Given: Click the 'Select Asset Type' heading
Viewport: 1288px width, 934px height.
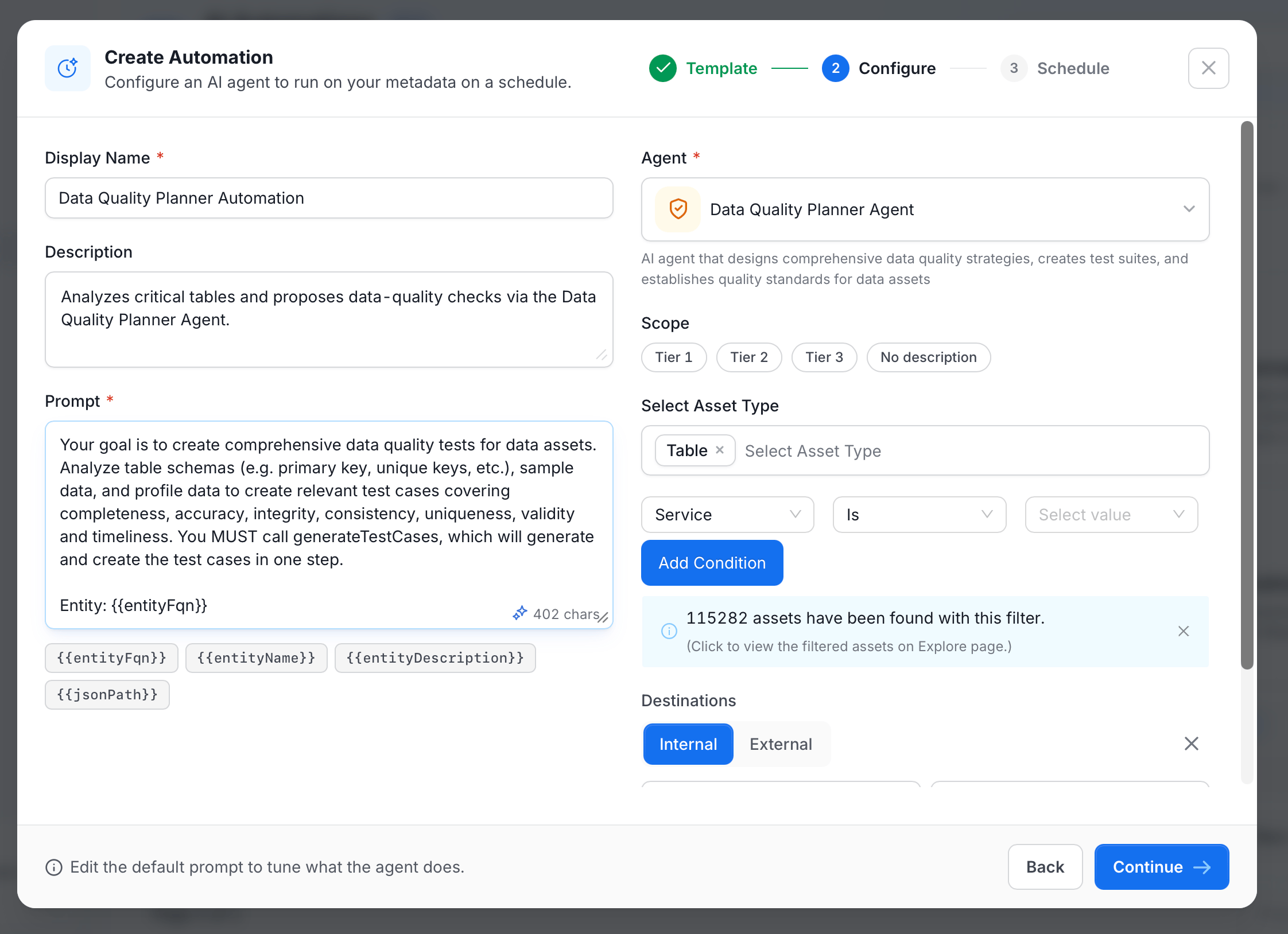Looking at the screenshot, I should 710,406.
